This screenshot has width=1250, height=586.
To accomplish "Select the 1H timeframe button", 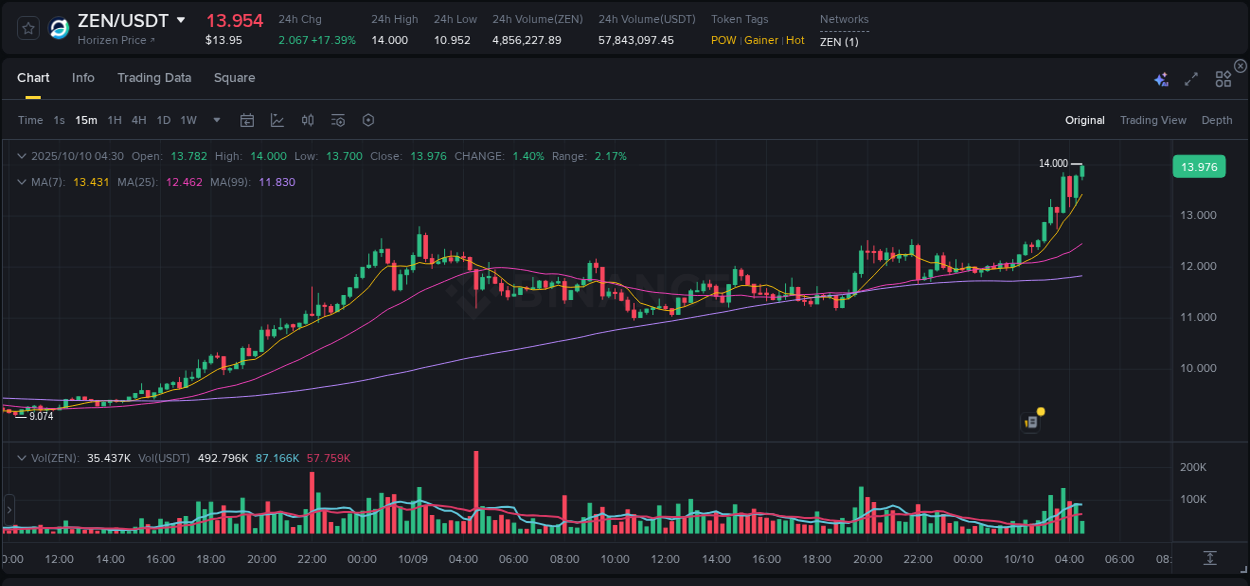I will [x=113, y=119].
